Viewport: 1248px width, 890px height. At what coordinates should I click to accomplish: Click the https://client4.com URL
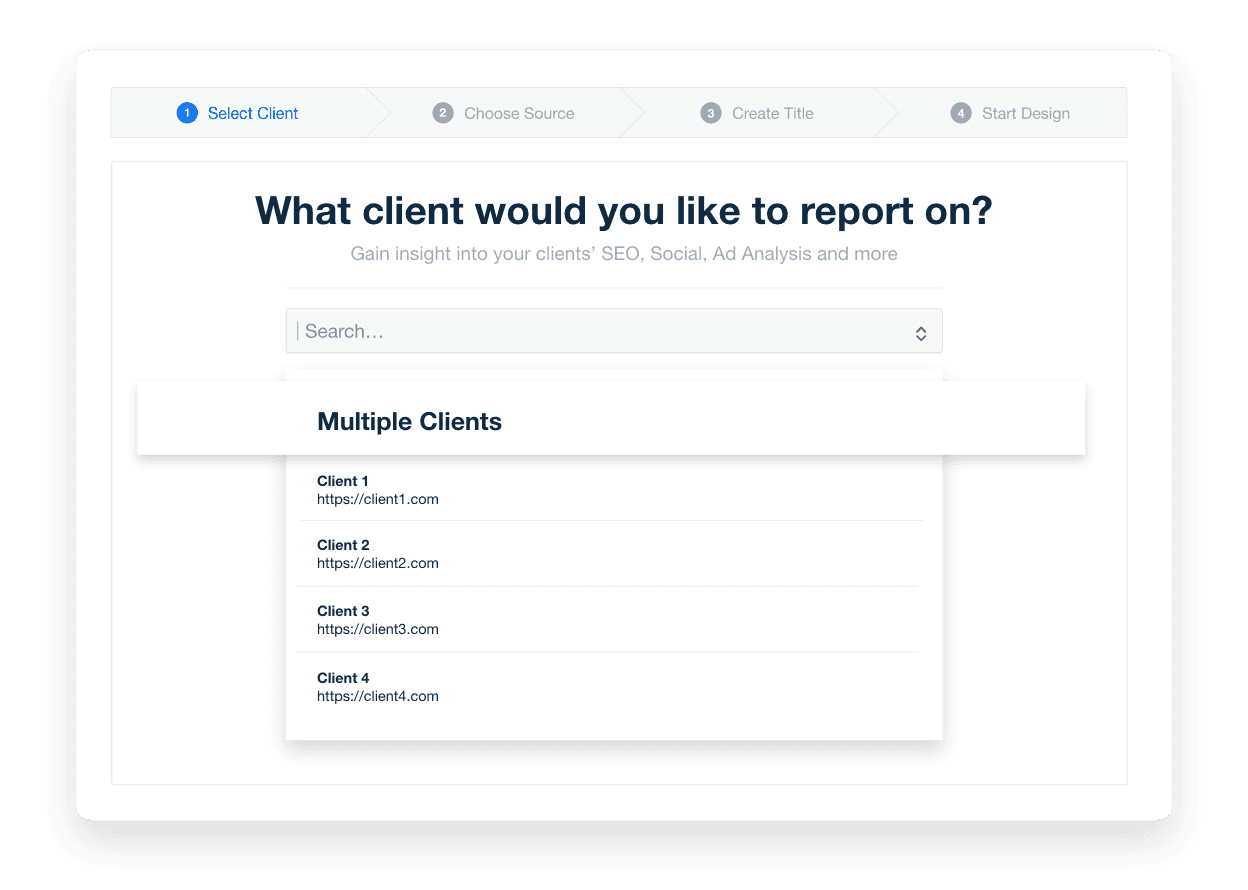tap(378, 696)
